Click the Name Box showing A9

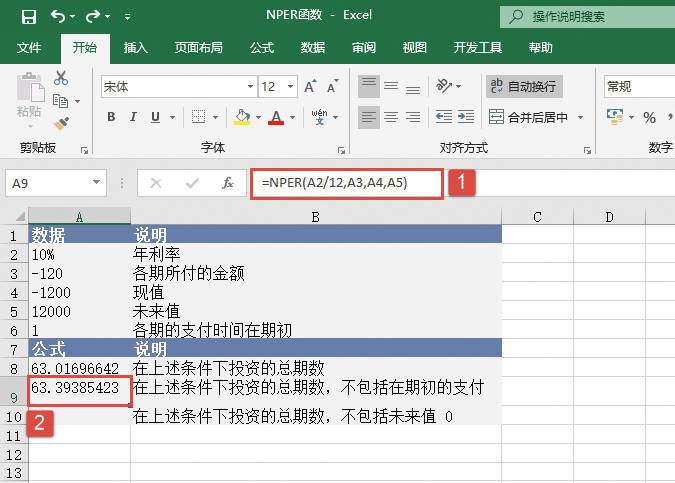(x=56, y=183)
